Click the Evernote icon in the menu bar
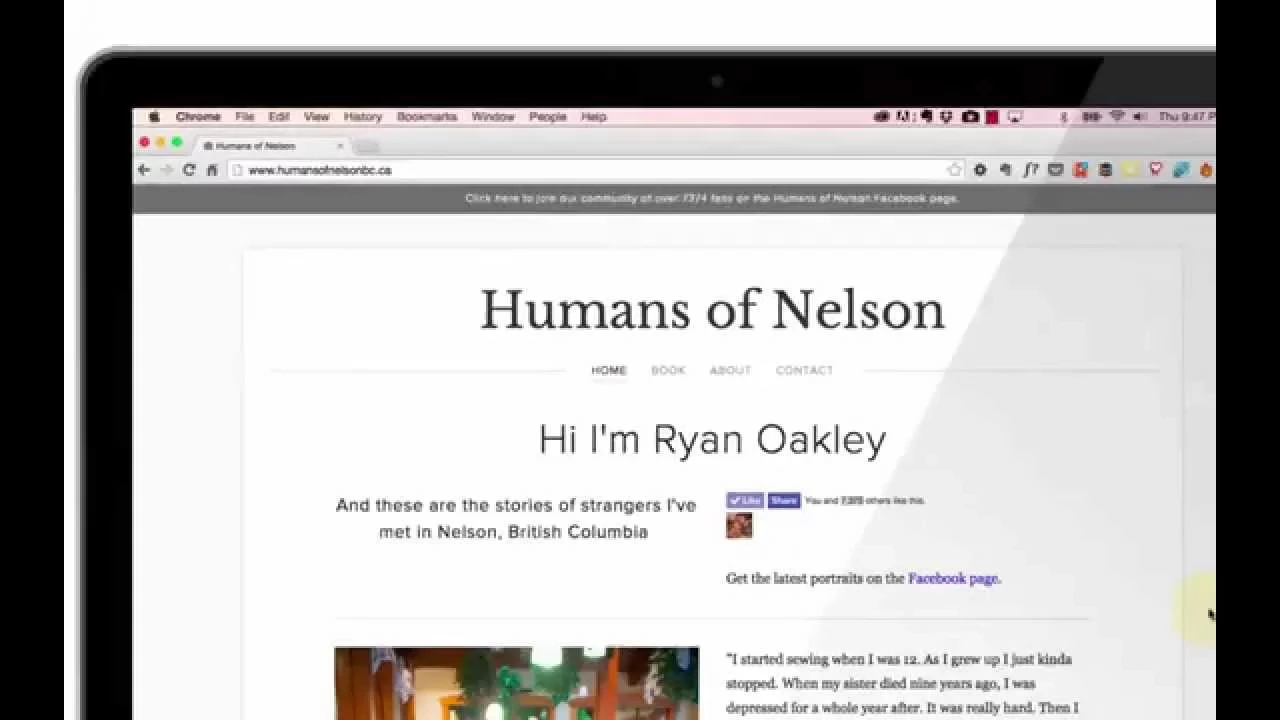 coord(926,117)
